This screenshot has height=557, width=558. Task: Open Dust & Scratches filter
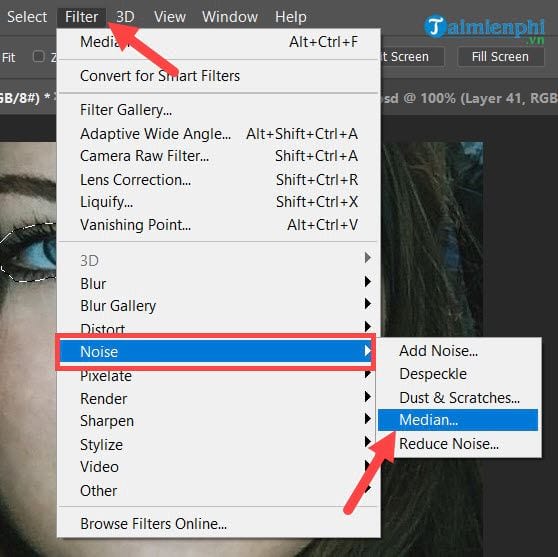pos(458,398)
